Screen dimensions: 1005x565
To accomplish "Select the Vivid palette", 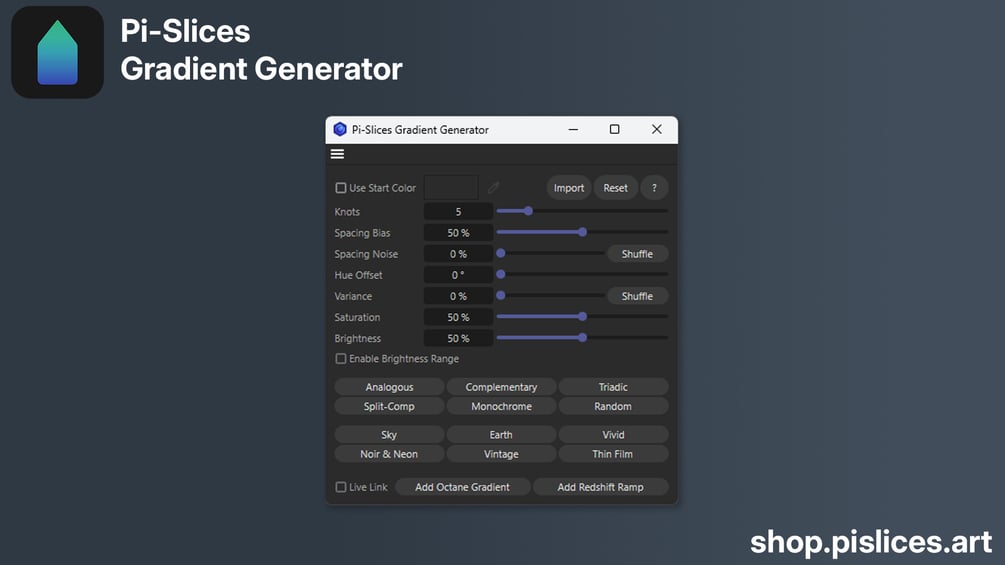I will [x=613, y=434].
